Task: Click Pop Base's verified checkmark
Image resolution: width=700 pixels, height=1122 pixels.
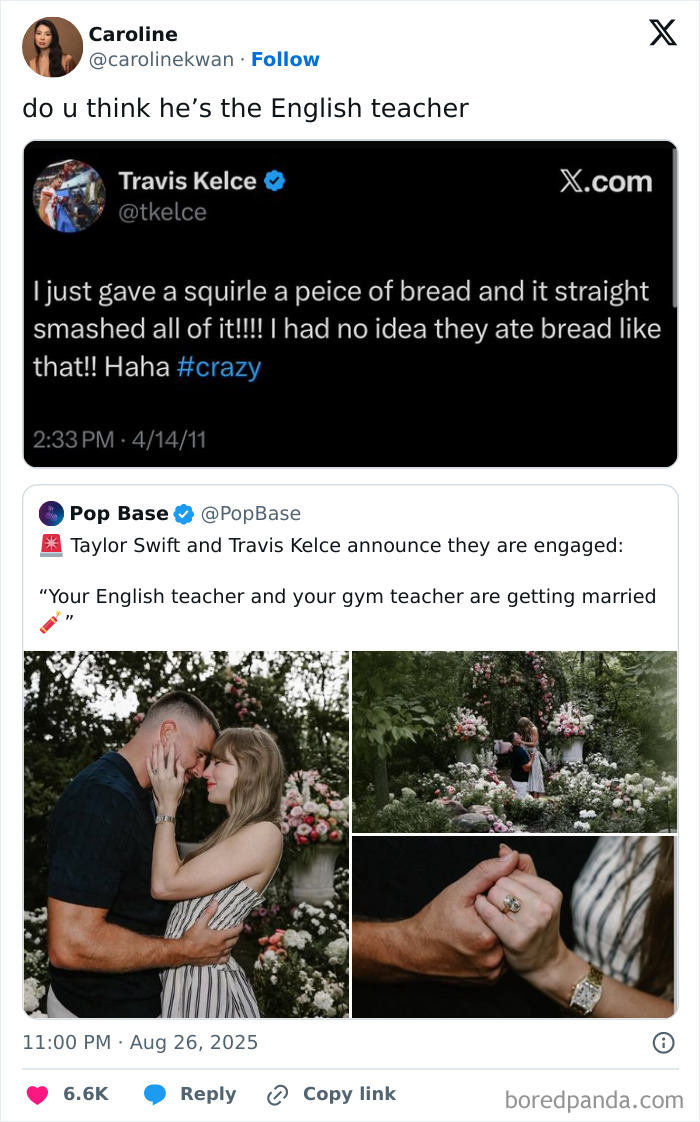Action: pyautogui.click(x=183, y=513)
